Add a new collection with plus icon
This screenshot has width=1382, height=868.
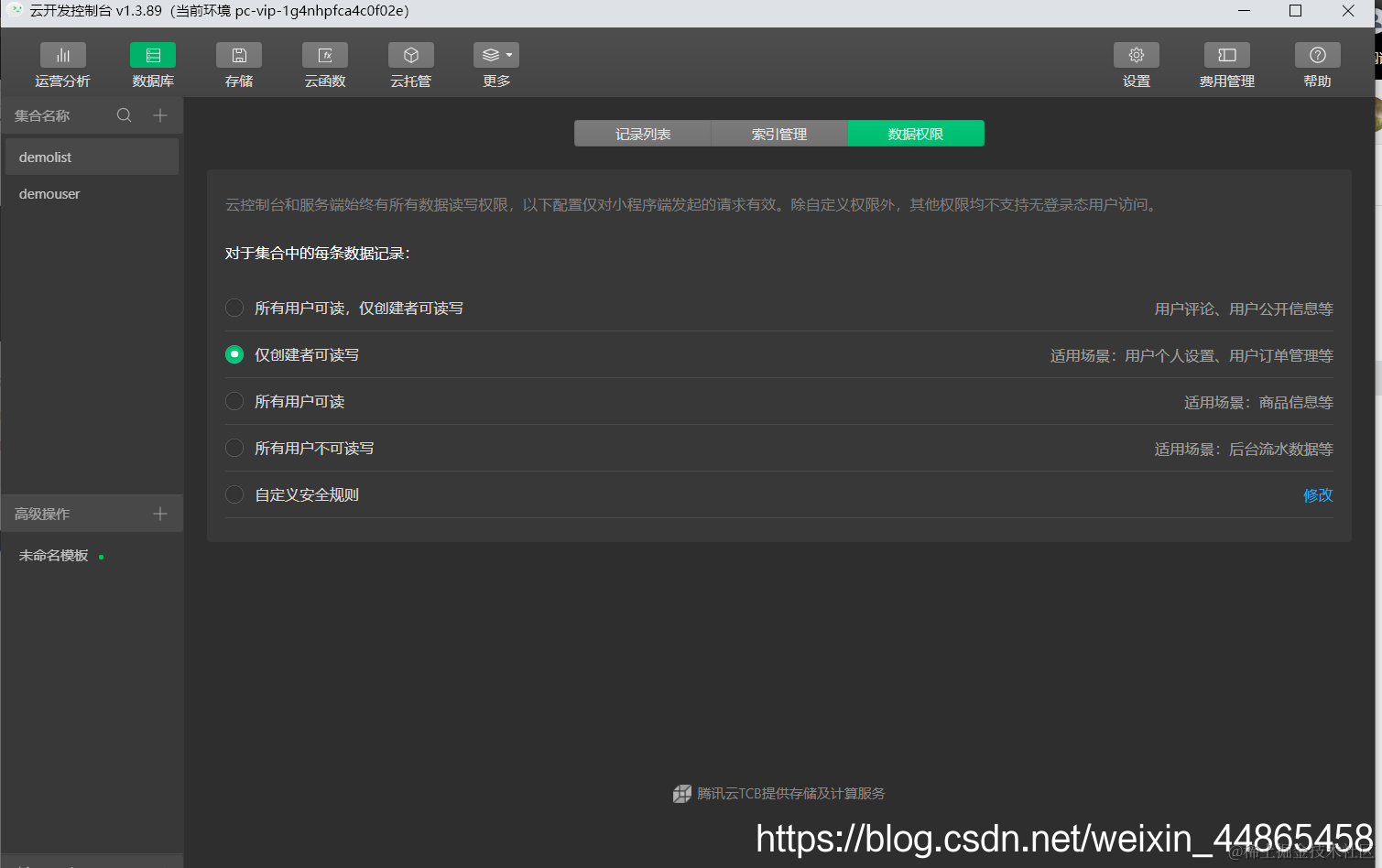coord(160,115)
